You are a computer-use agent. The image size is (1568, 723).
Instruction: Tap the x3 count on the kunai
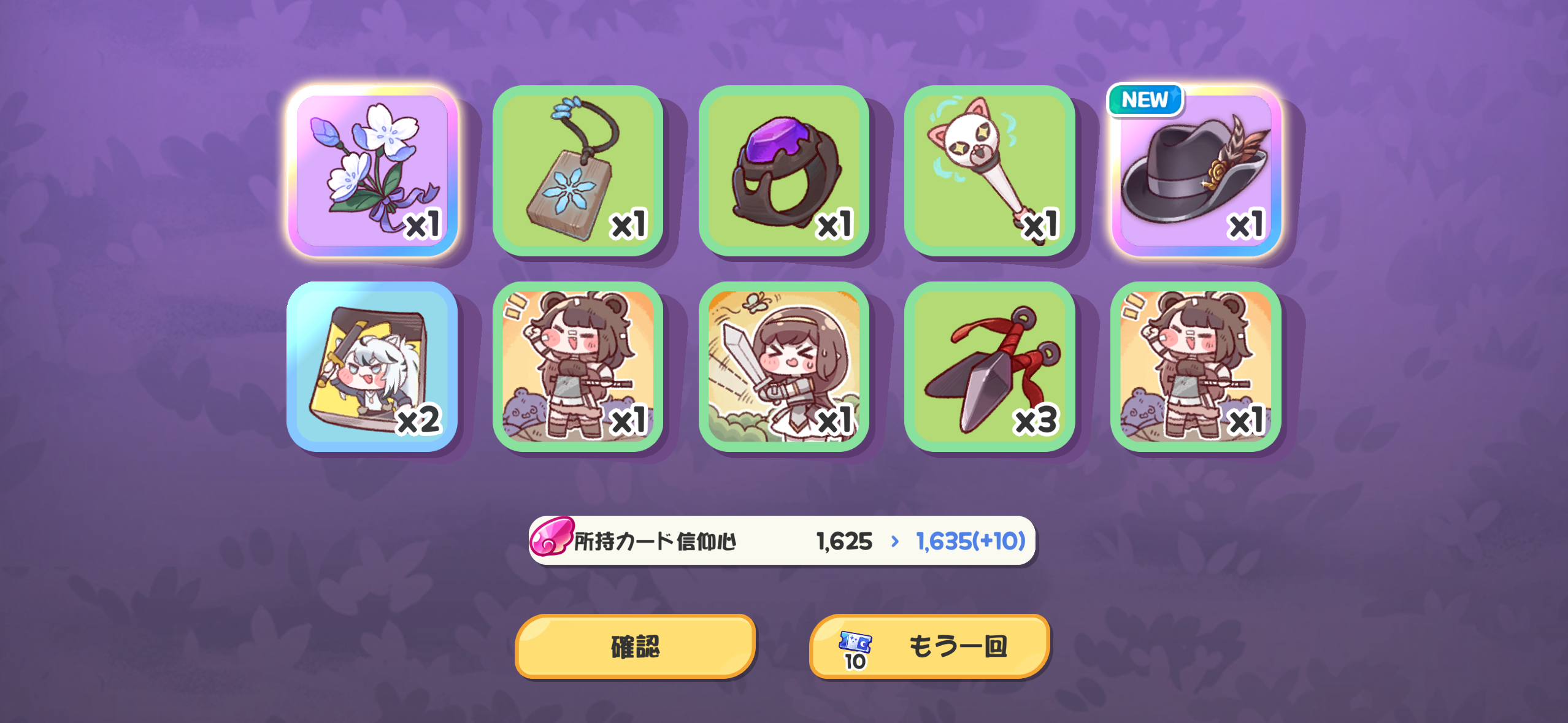pos(1036,420)
